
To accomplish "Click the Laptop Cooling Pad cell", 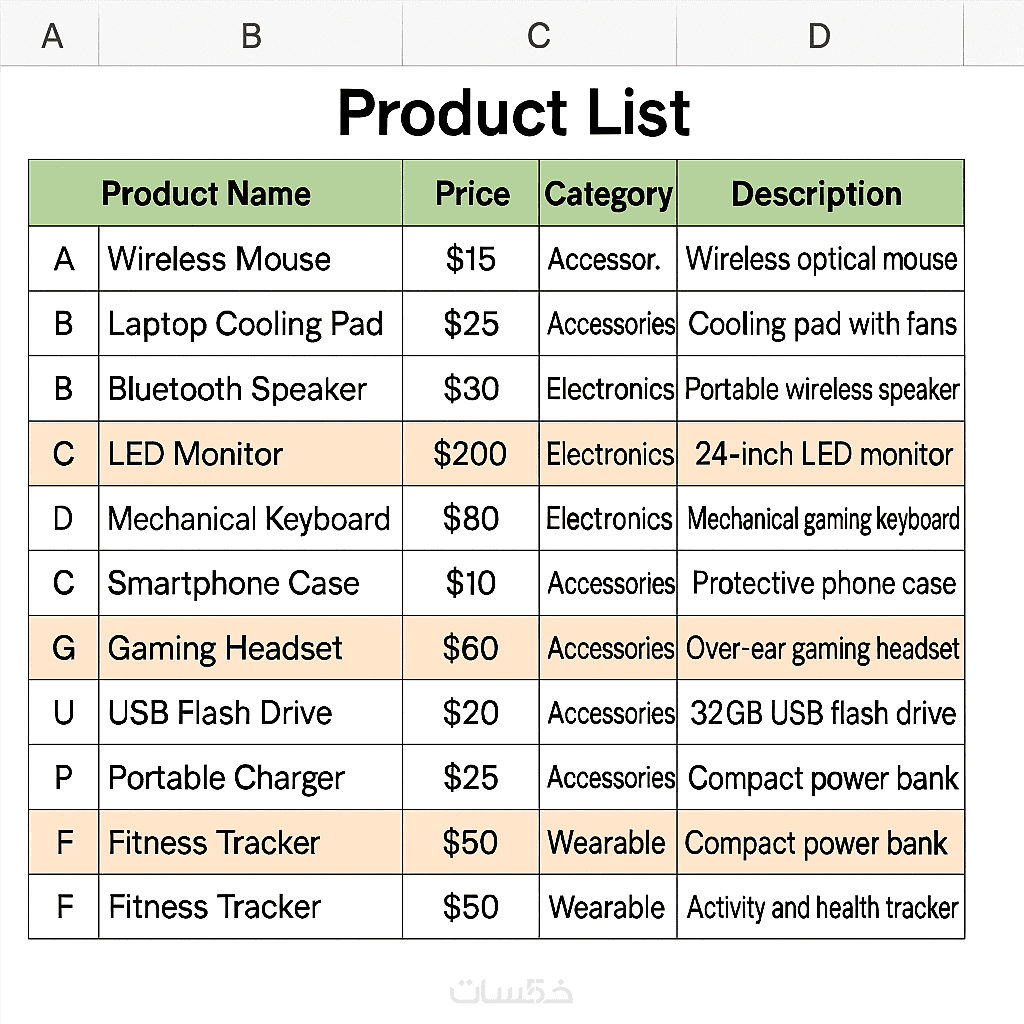I will [x=246, y=324].
